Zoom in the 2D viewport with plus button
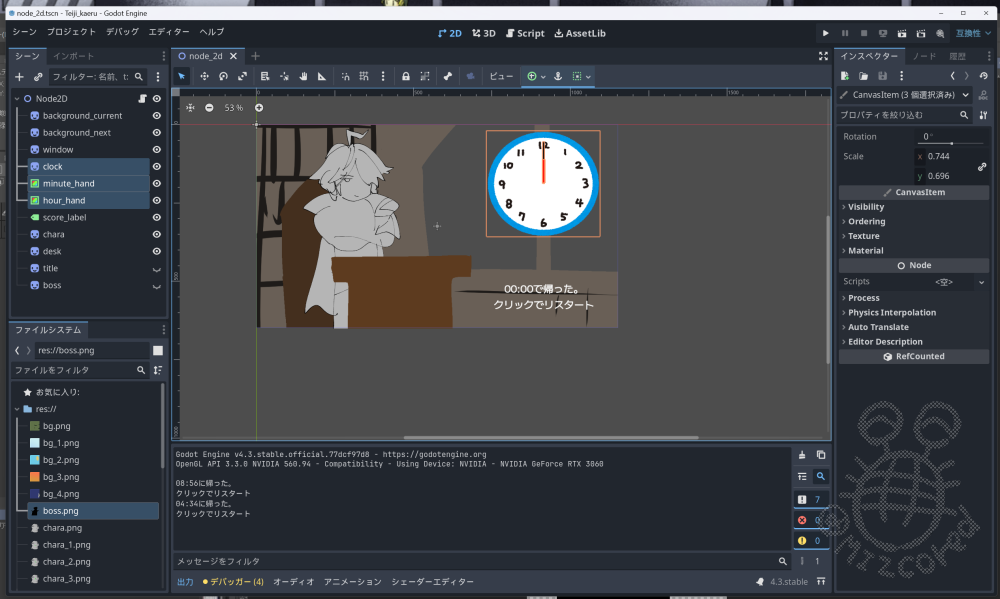The height and width of the screenshot is (599, 1000). click(259, 107)
